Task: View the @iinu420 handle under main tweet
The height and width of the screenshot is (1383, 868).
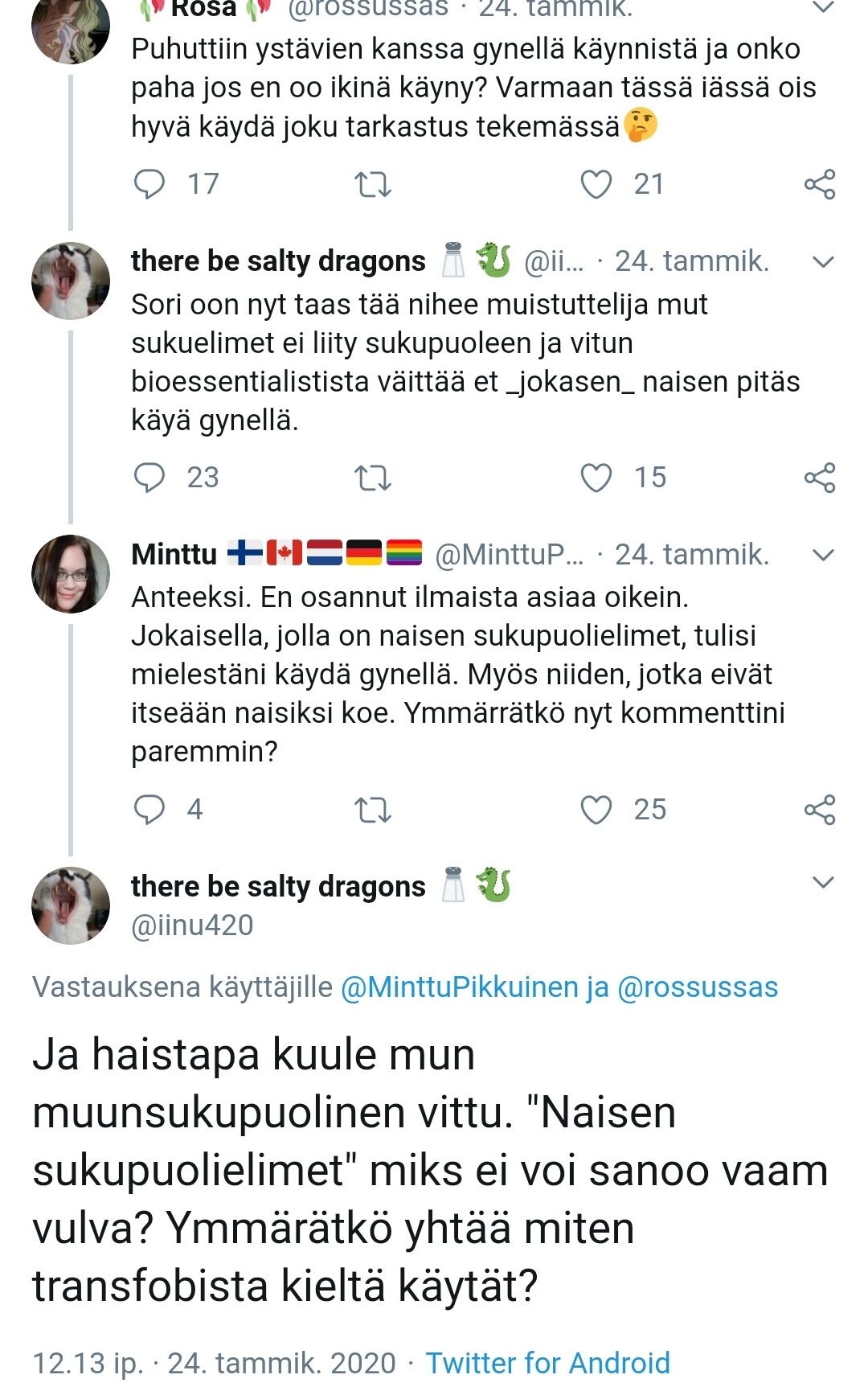Action: (192, 925)
